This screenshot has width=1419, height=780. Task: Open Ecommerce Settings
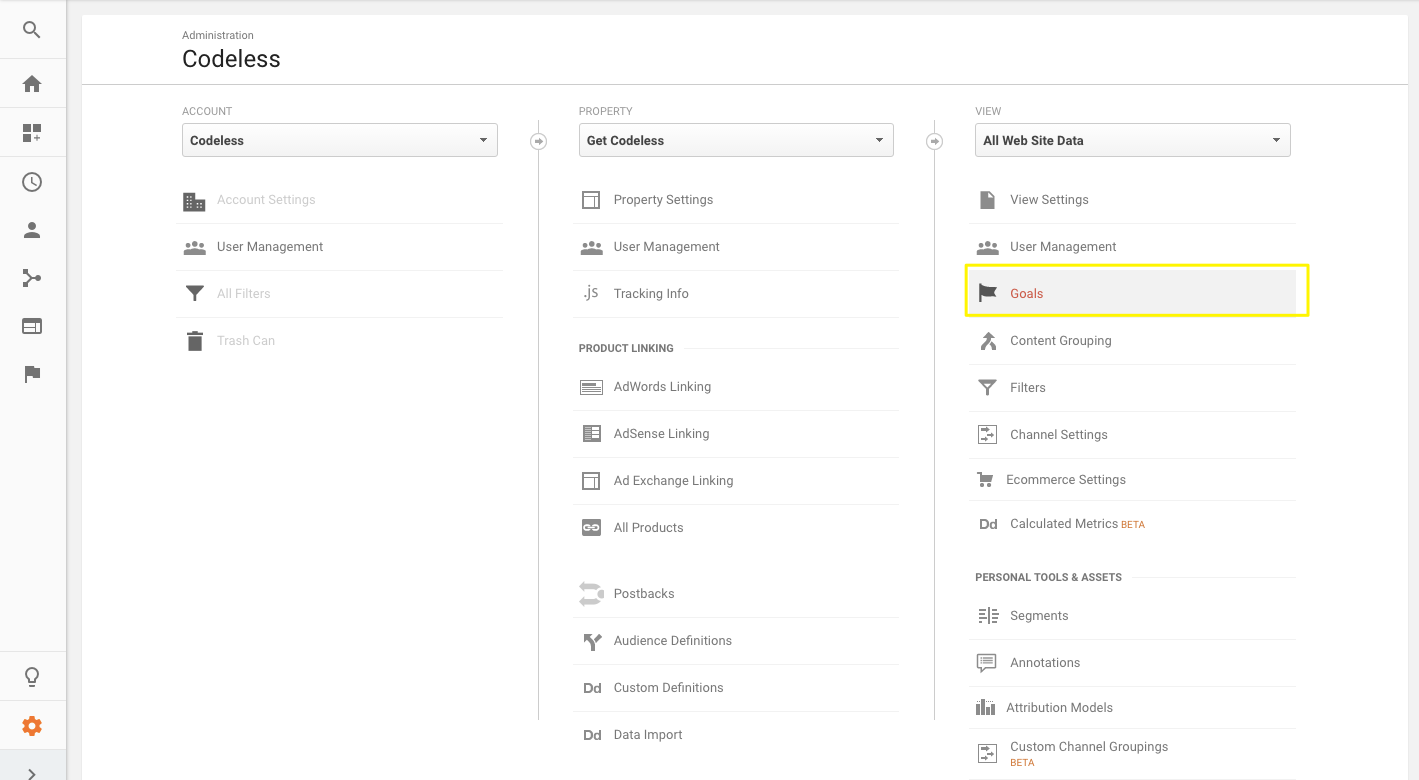click(1065, 480)
